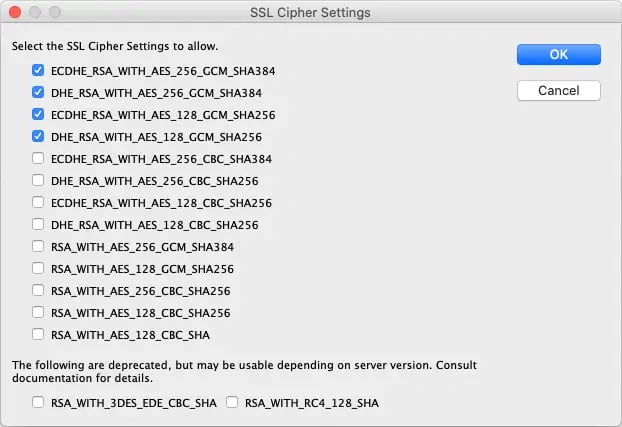622x427 pixels.
Task: Uncheck DHE_RSA_WITH_AES_256_GCM_SHA384 cipher
Action: (x=38, y=93)
